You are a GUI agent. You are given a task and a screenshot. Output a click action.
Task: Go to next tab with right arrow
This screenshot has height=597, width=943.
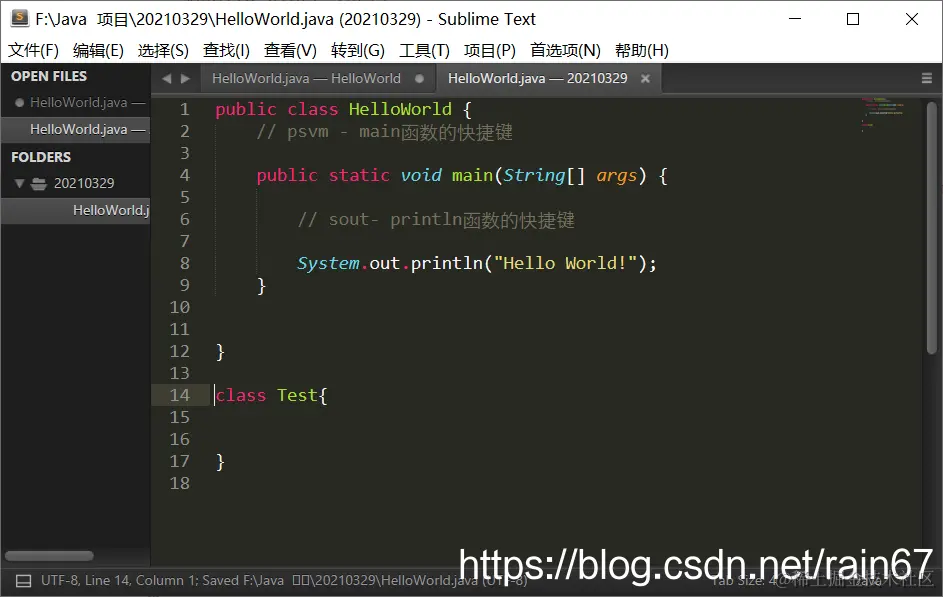[185, 79]
